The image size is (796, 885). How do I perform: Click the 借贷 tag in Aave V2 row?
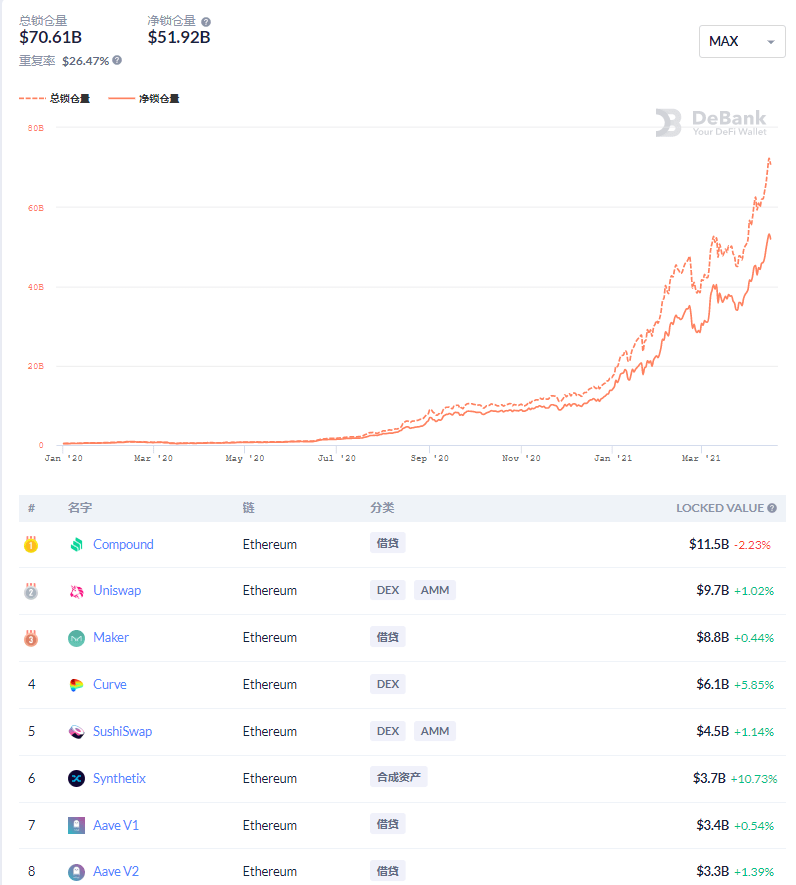point(388,871)
